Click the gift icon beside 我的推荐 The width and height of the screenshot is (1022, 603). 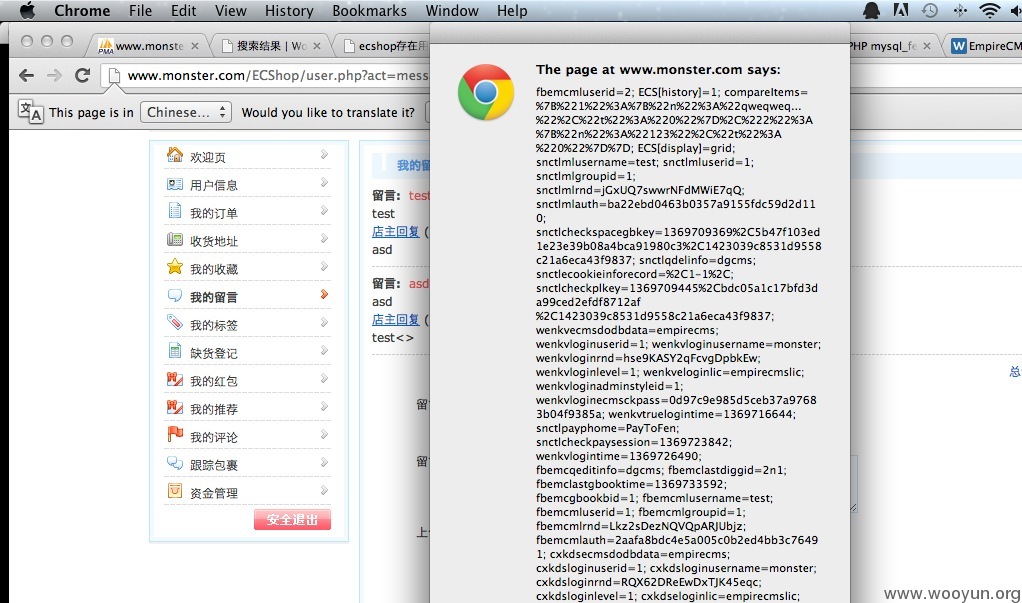click(175, 407)
